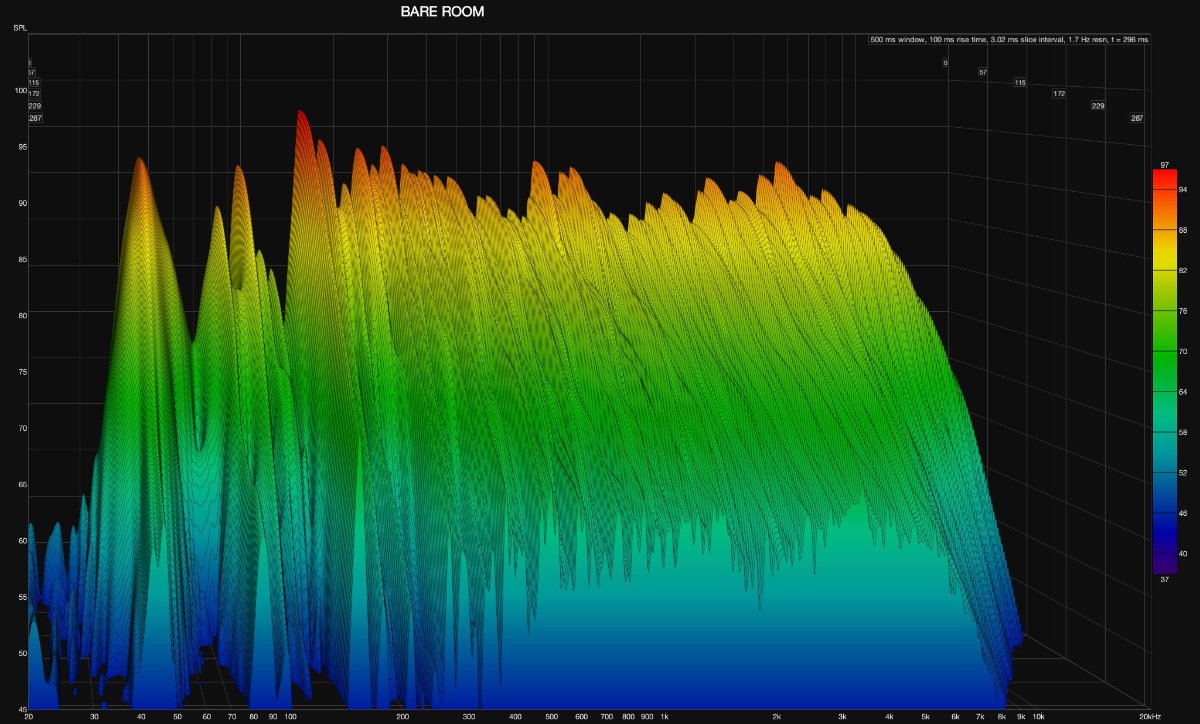Click the purple bottom of the color scale

pyautogui.click(x=1163, y=566)
